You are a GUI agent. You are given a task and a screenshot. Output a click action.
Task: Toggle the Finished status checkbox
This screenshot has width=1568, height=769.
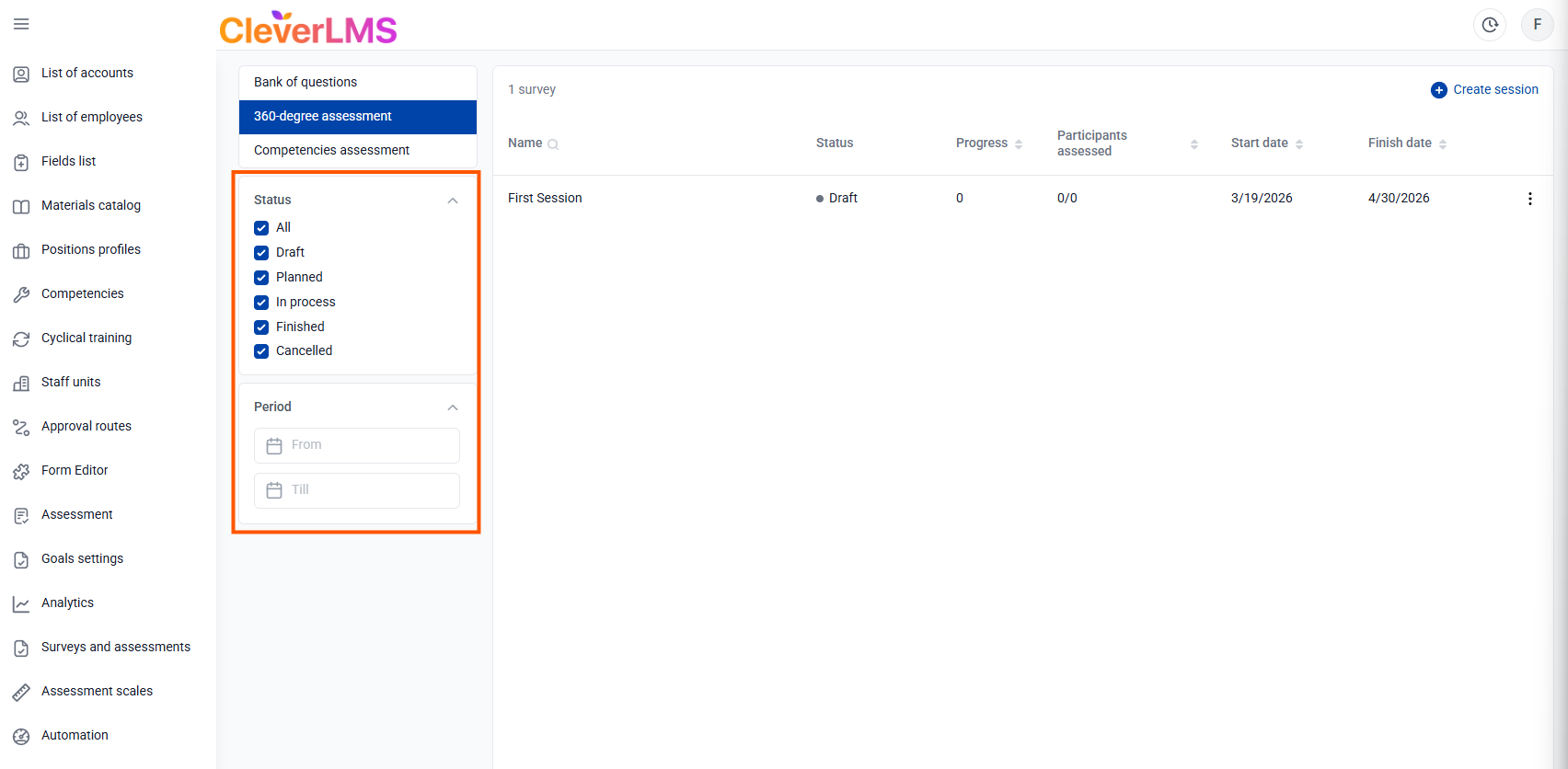click(x=261, y=327)
